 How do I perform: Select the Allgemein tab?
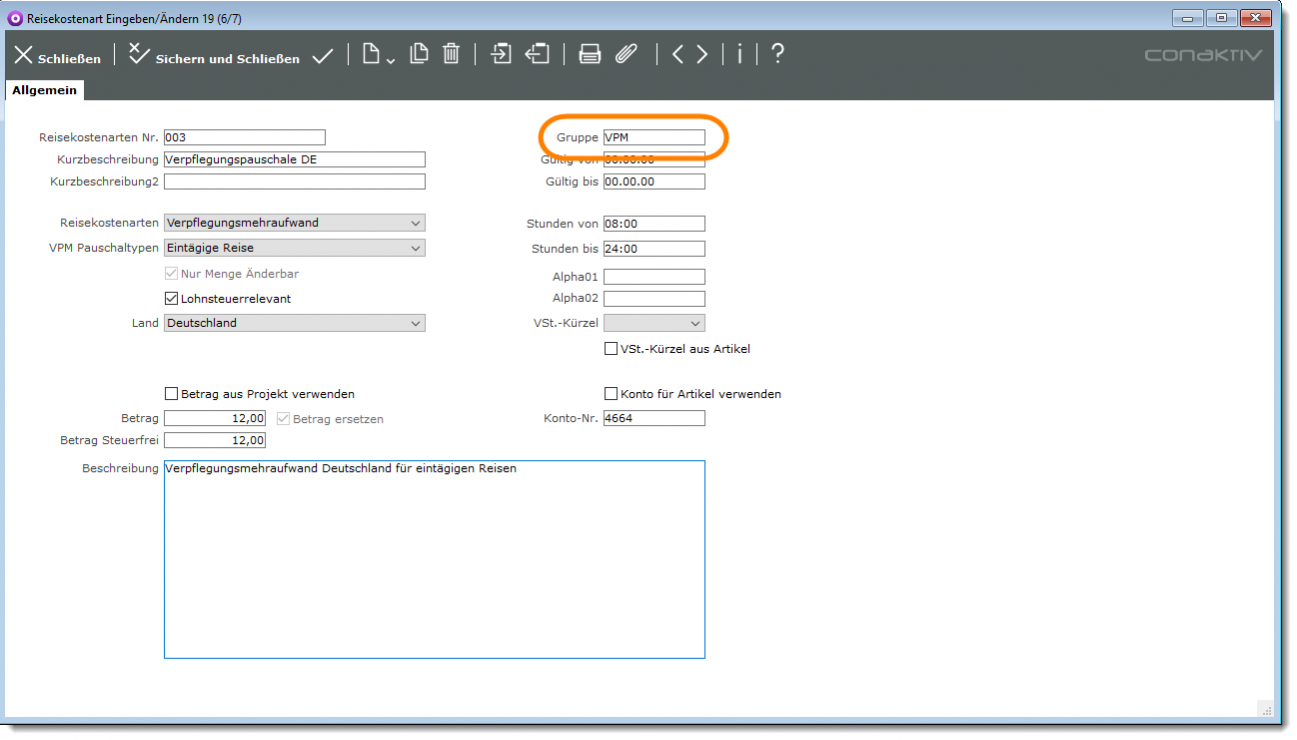44,90
